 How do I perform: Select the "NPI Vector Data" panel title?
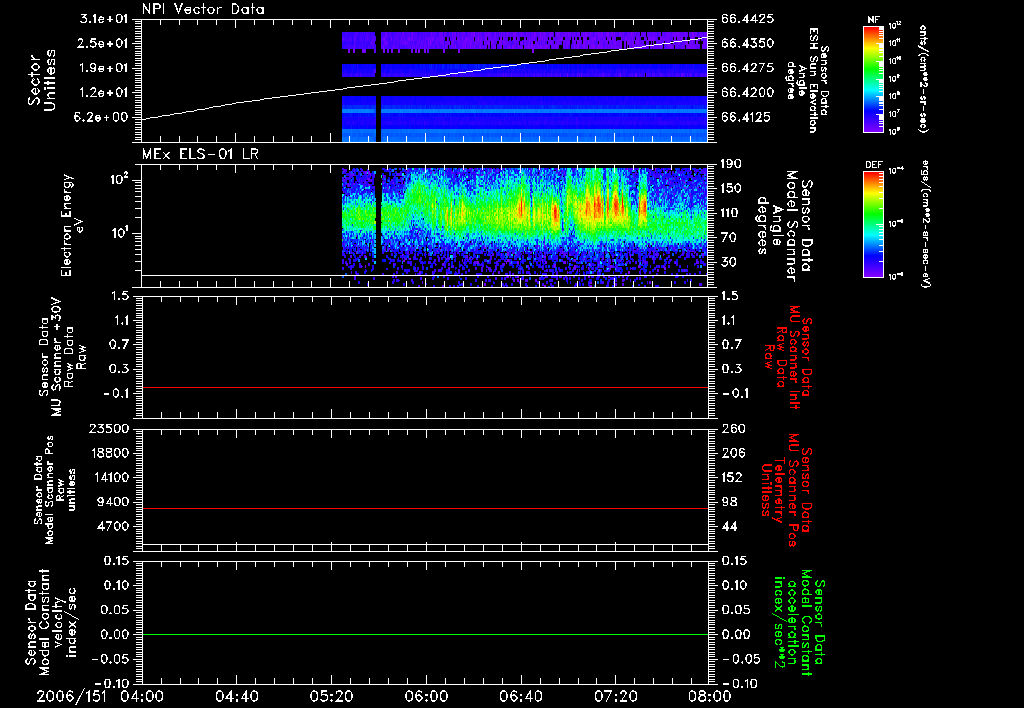tap(203, 9)
